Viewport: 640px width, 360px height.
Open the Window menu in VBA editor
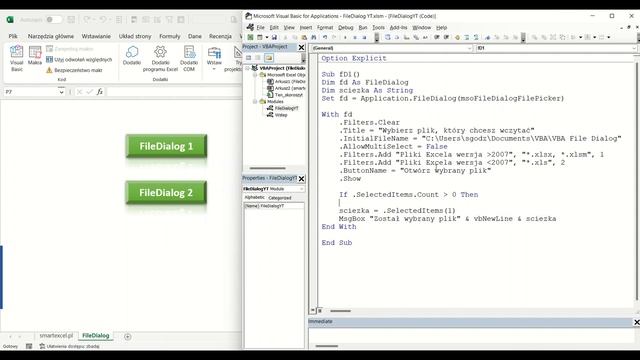422,28
